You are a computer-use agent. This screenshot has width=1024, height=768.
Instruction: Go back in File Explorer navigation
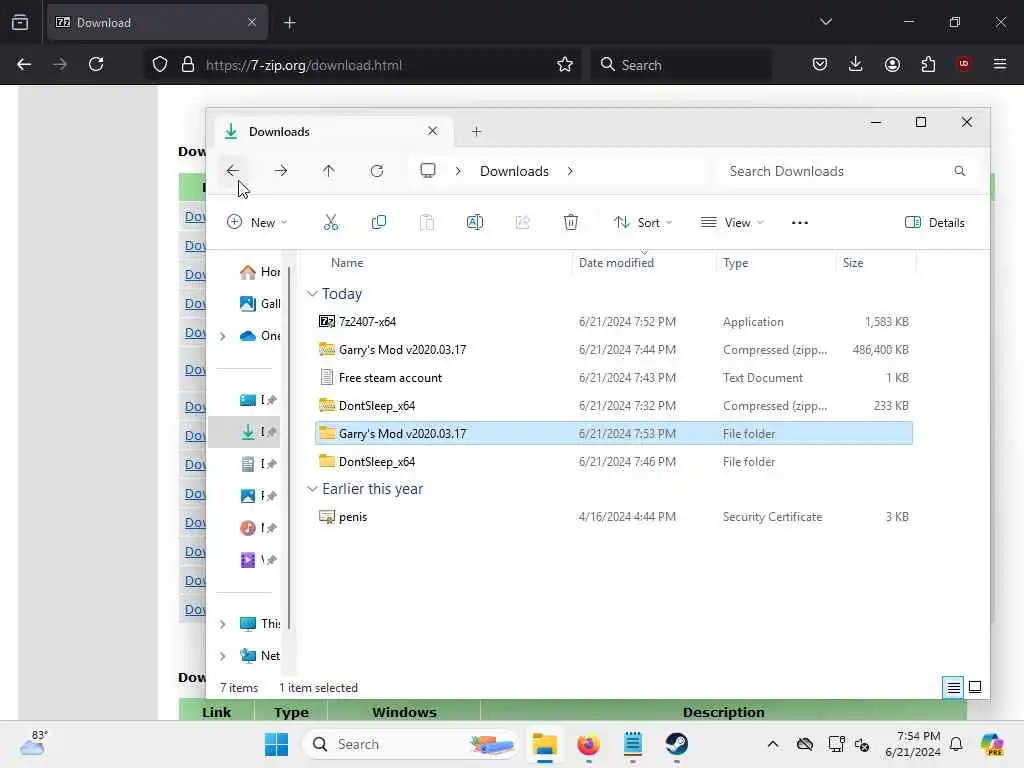coord(232,171)
